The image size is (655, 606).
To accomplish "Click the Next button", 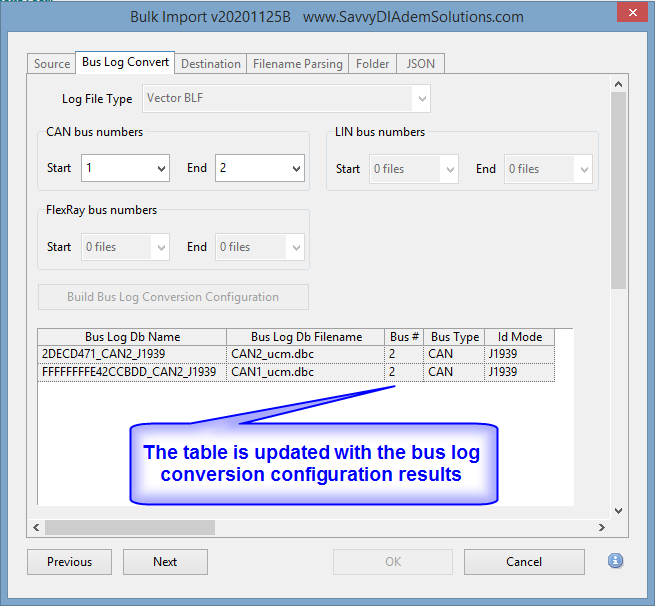I will (165, 562).
